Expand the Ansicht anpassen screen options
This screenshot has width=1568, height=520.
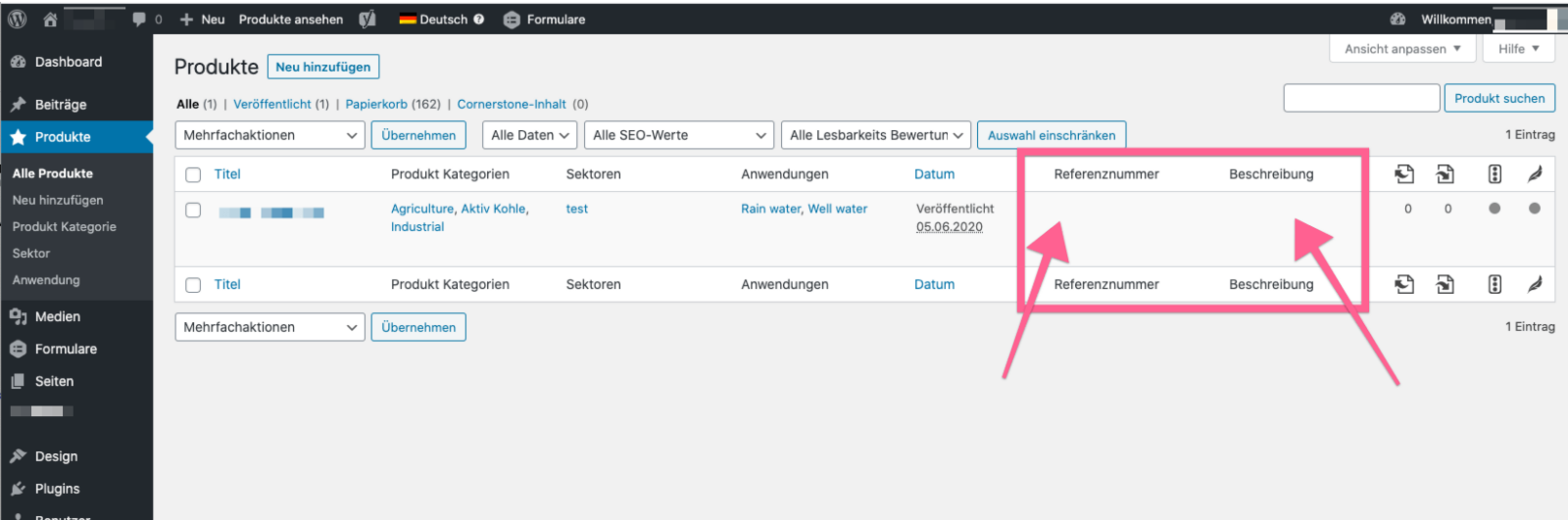click(x=1401, y=49)
